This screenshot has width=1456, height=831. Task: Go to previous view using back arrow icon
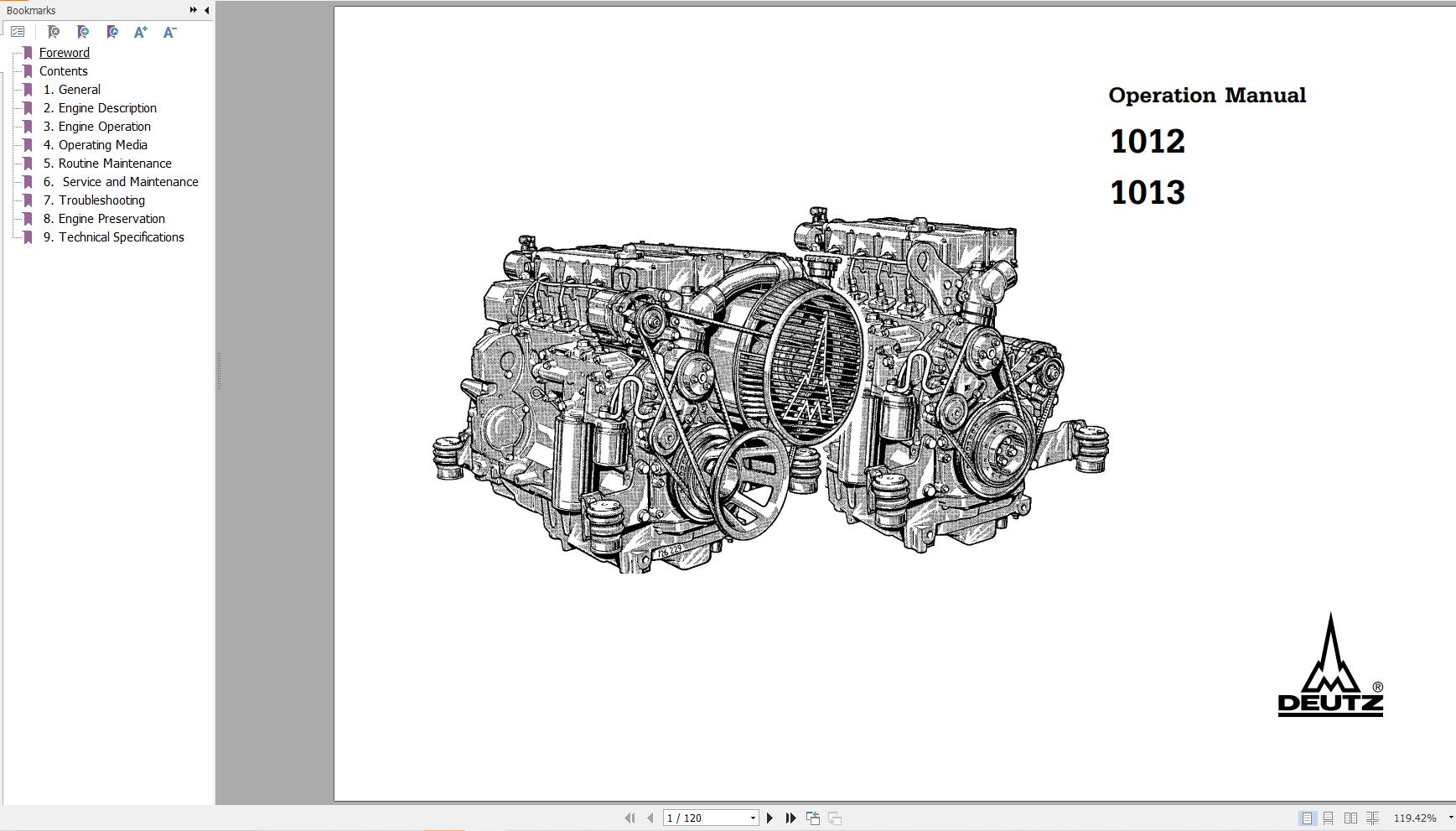(811, 817)
